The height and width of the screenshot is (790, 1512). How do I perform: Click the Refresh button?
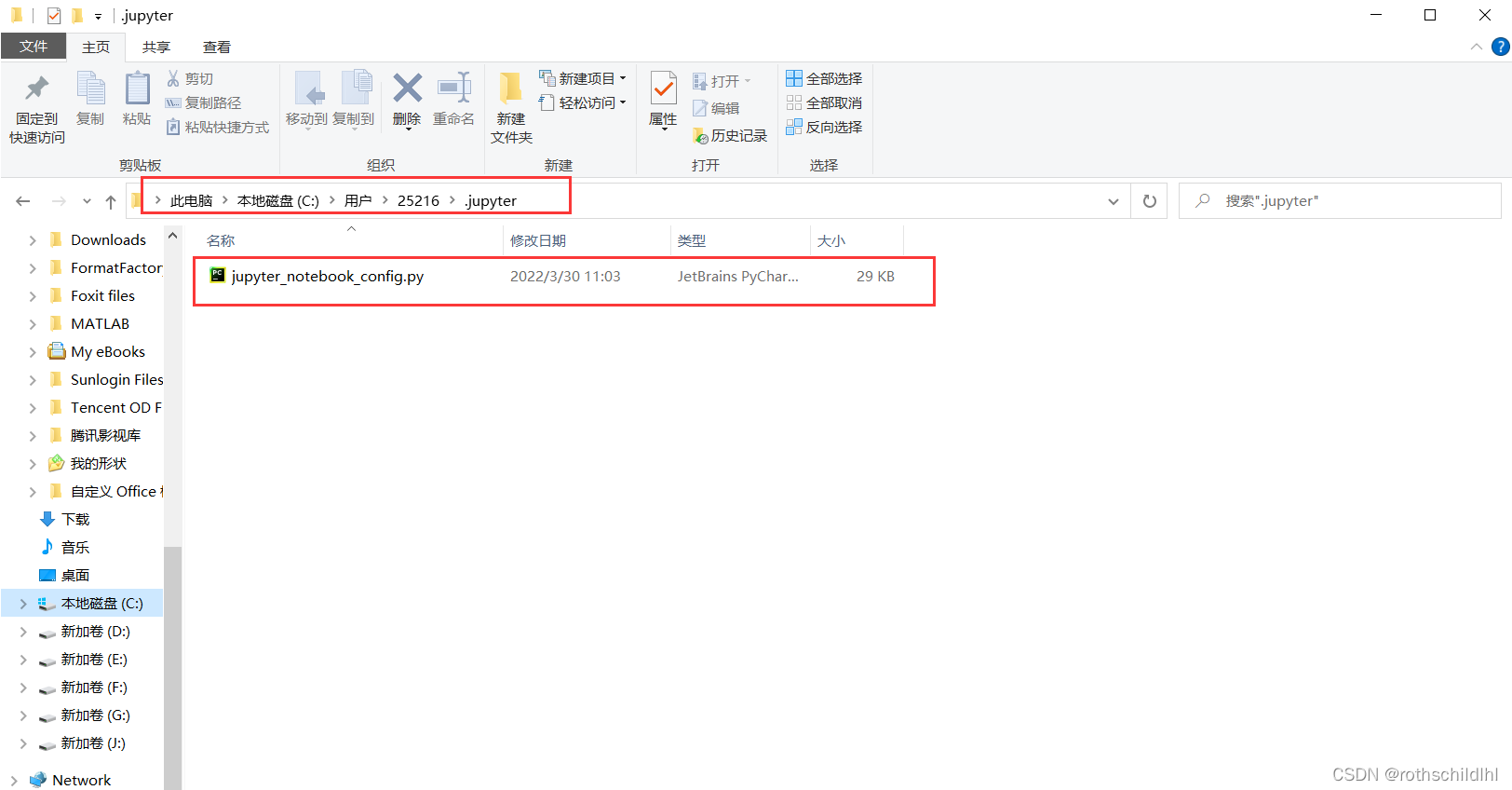click(x=1150, y=201)
